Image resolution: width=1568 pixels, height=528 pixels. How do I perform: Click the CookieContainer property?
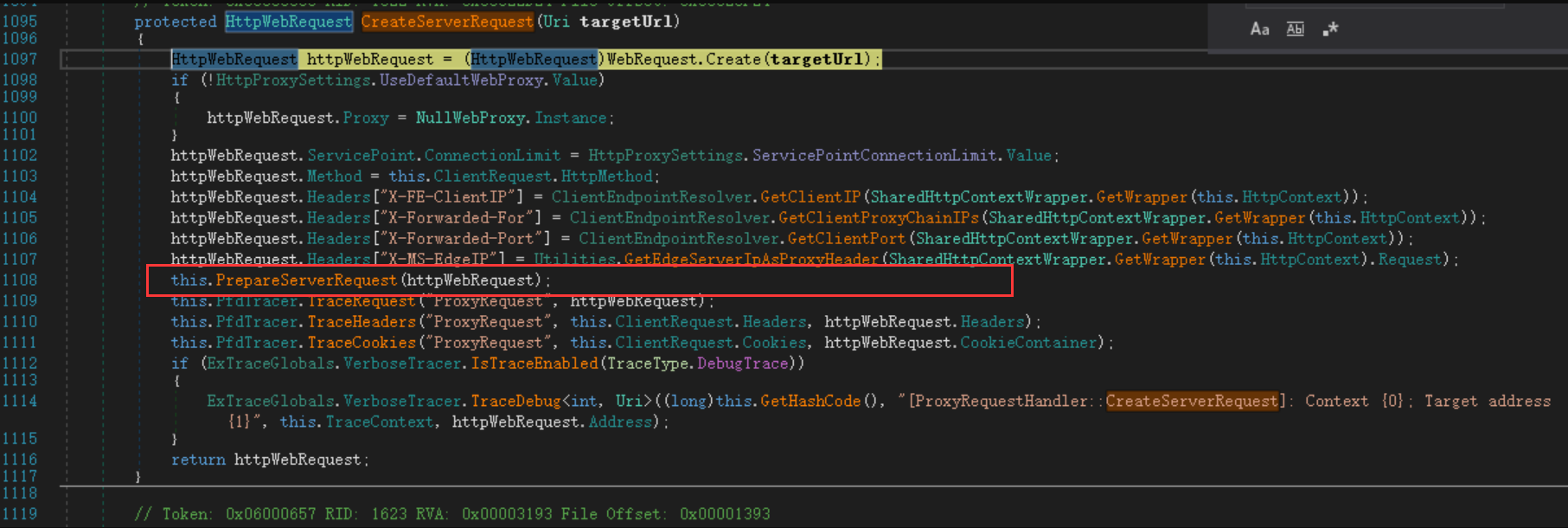point(1028,343)
